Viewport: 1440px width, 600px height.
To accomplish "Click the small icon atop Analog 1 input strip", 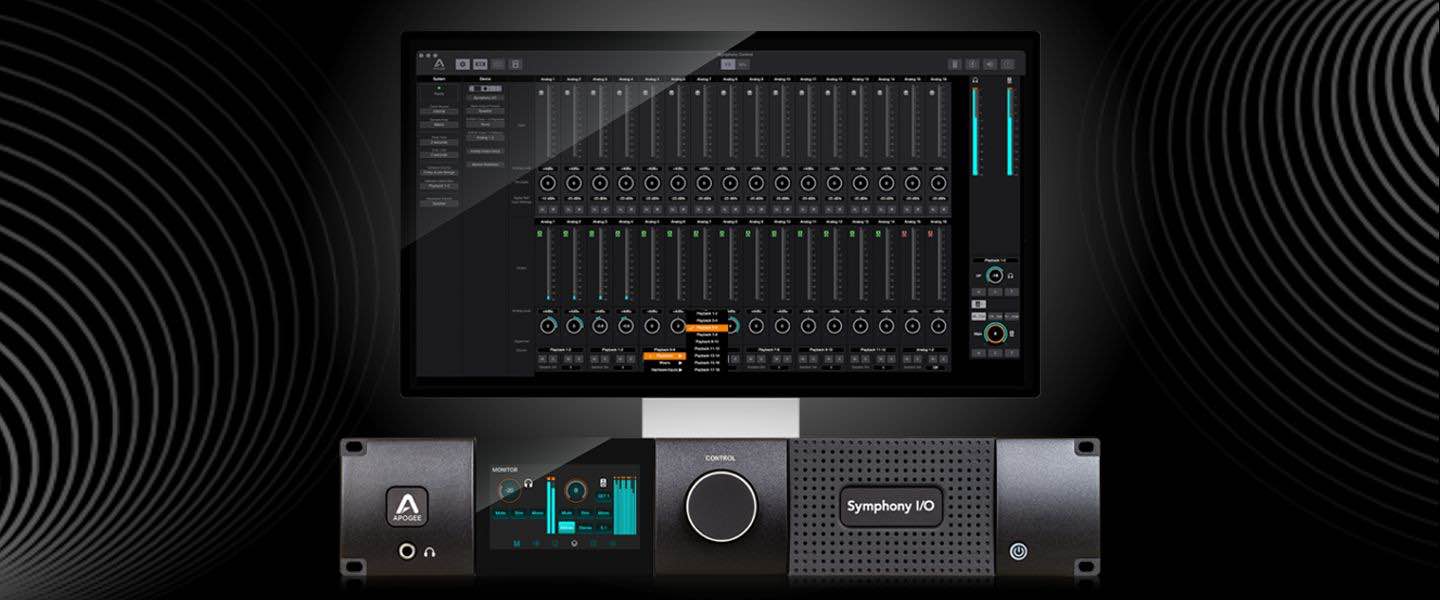I will (x=541, y=92).
